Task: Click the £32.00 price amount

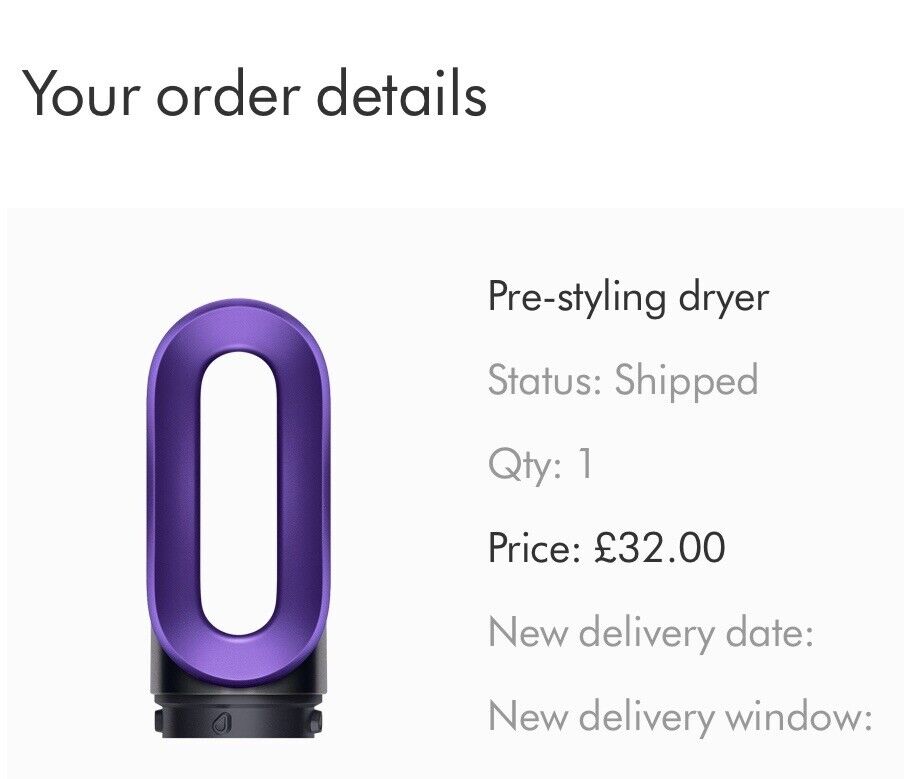Action: pyautogui.click(x=660, y=547)
